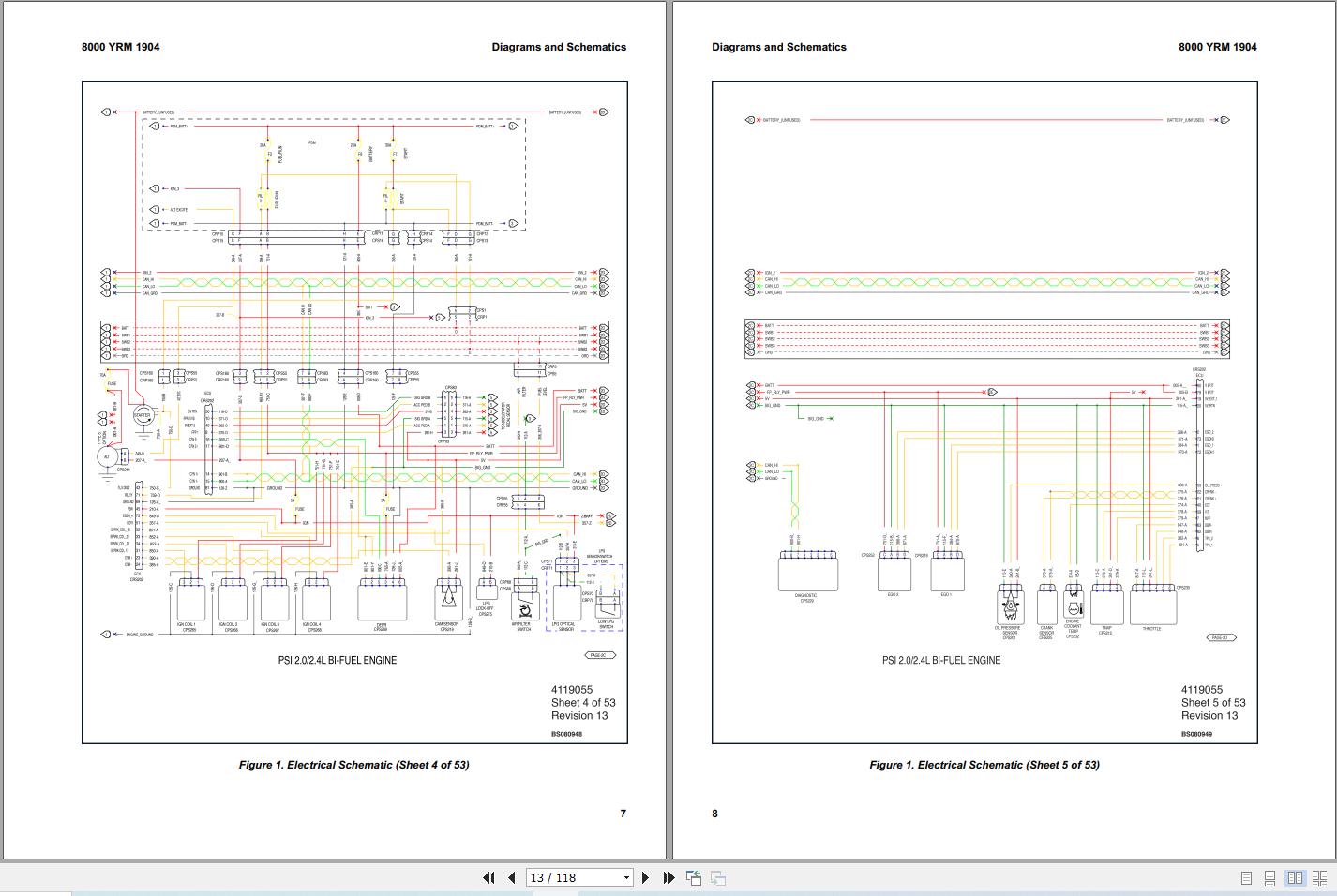1337x896 pixels.
Task: Click the left page's Diagrams and Schematics header
Action: [559, 47]
